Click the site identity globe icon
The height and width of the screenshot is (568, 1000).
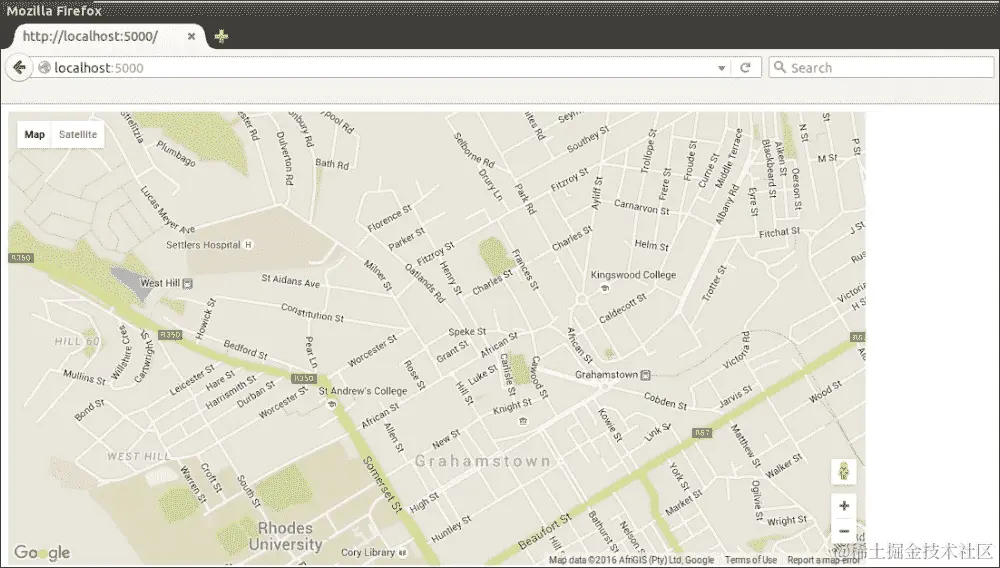coord(44,68)
